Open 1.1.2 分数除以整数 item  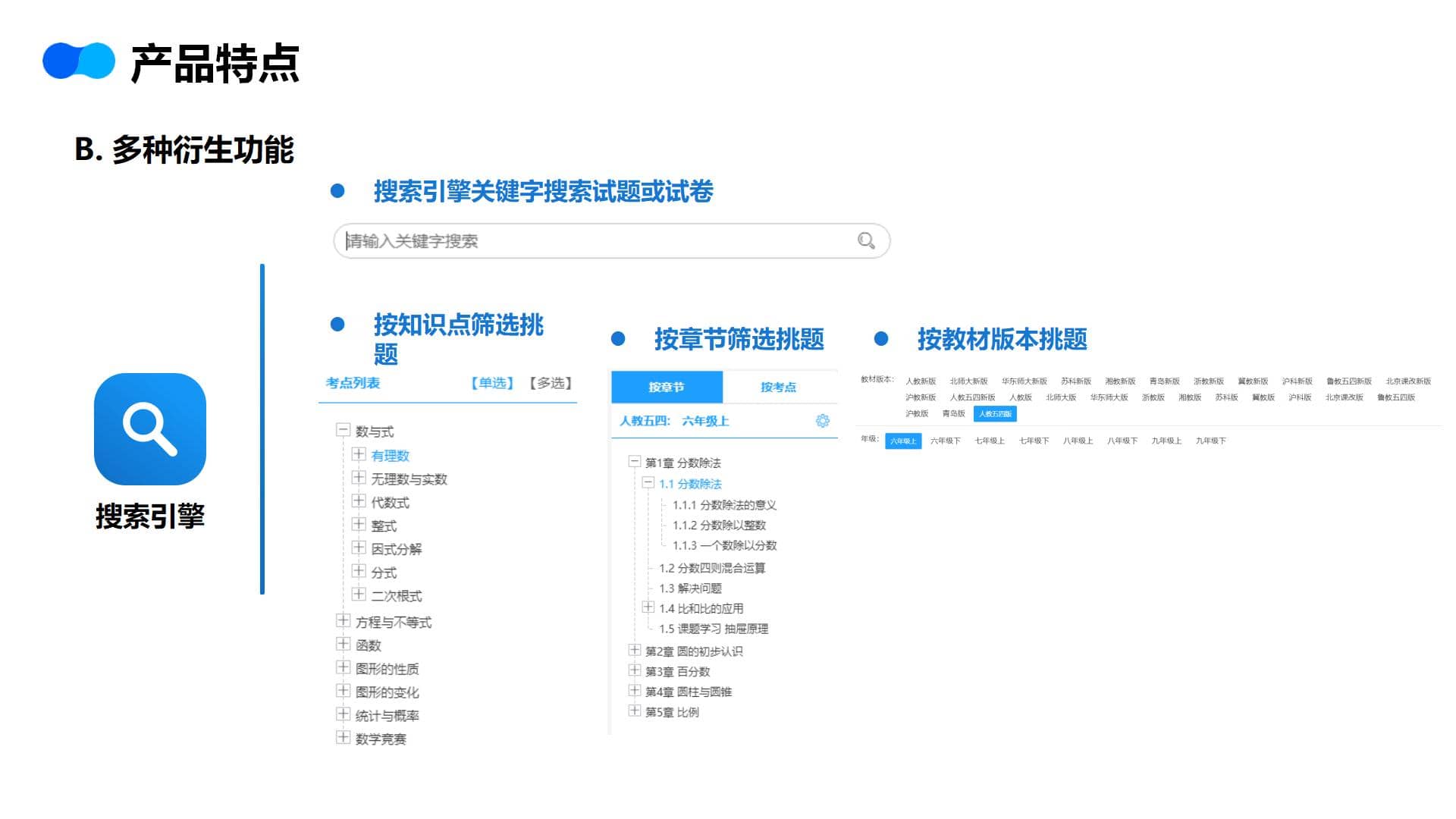(x=719, y=526)
